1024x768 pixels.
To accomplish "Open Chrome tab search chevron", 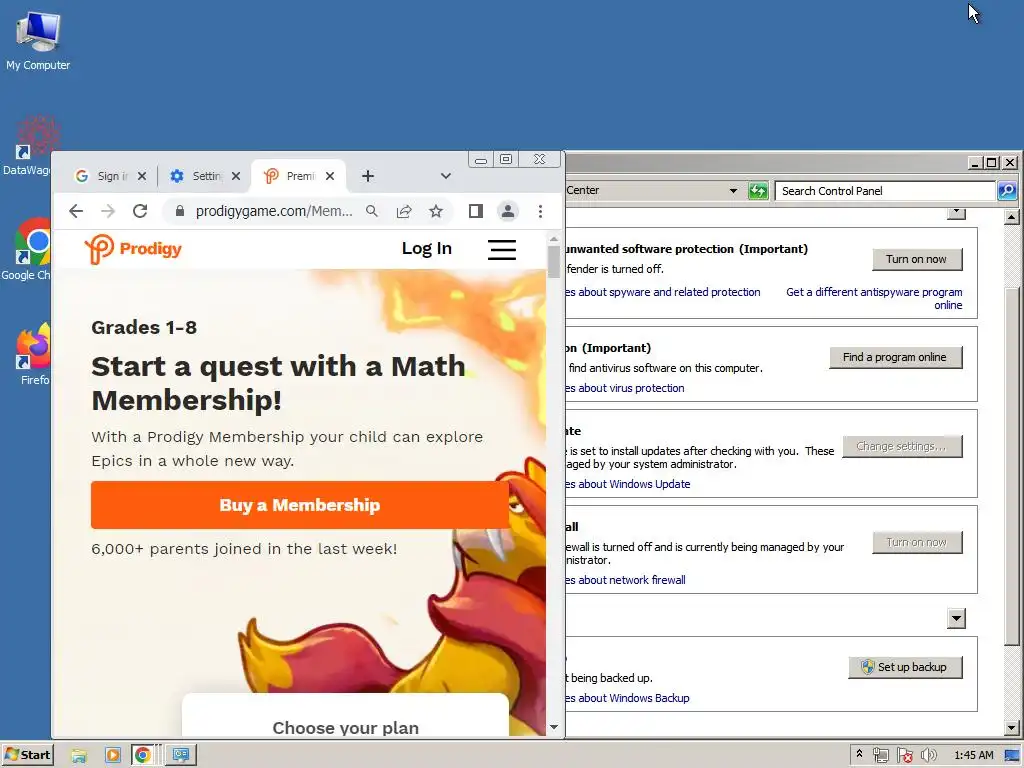I will [x=445, y=176].
